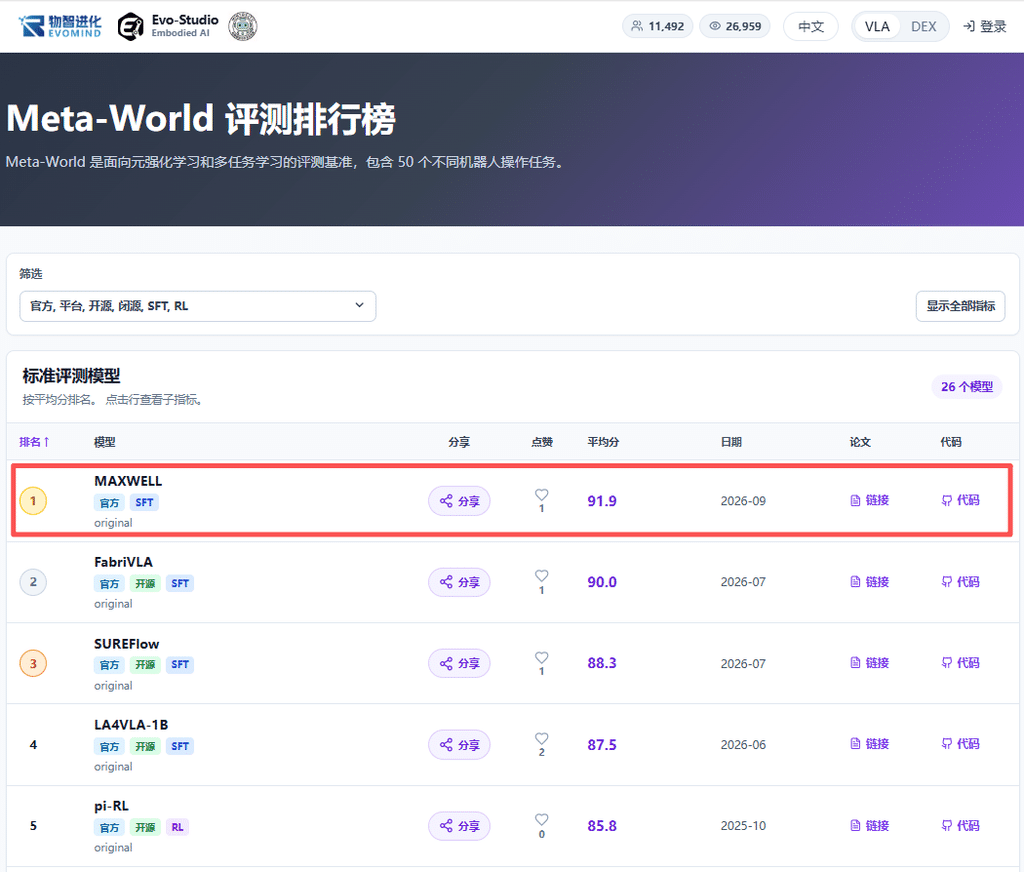
Task: Share the pi-RL model entry
Action: tap(459, 826)
